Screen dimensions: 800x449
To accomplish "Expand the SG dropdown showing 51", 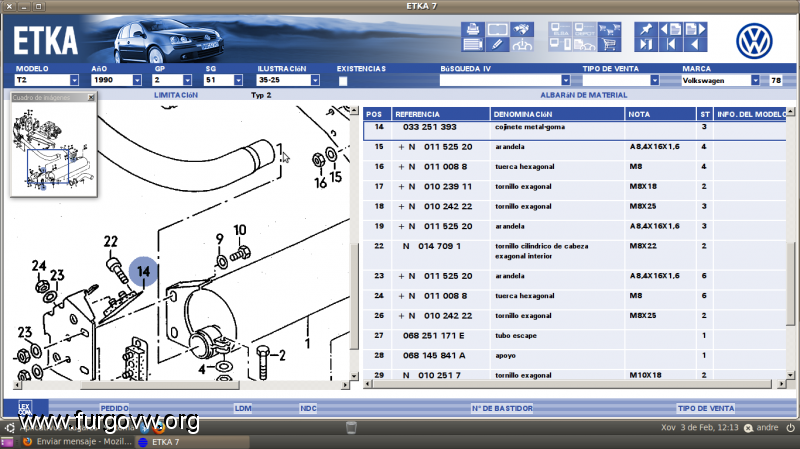I will click(x=238, y=80).
